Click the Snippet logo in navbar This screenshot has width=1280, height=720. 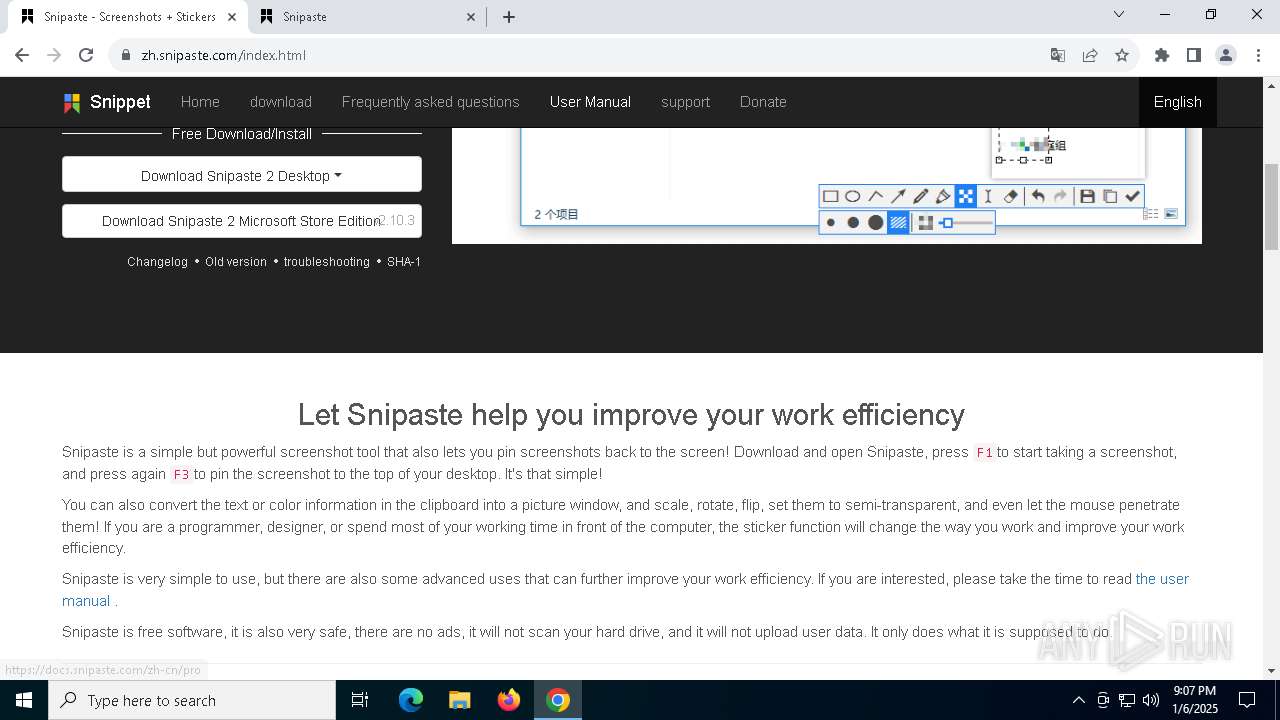[106, 102]
